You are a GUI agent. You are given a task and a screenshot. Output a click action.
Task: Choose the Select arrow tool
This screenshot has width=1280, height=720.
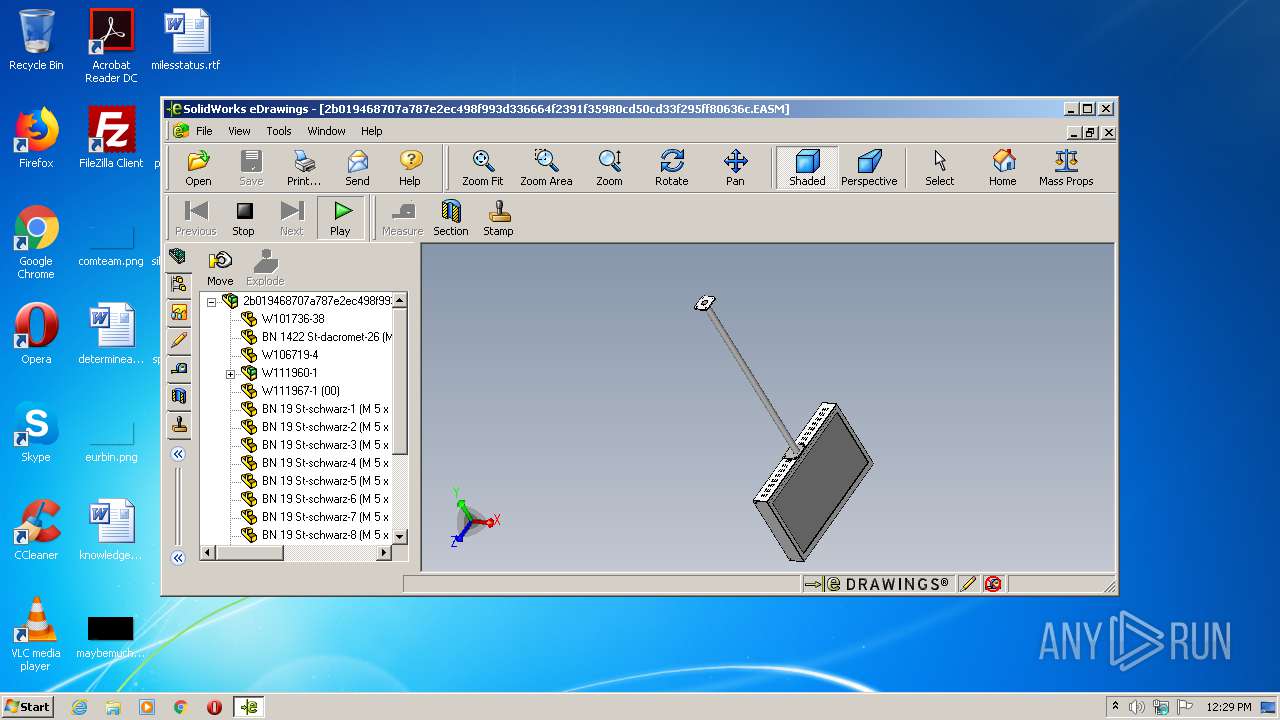(x=939, y=168)
